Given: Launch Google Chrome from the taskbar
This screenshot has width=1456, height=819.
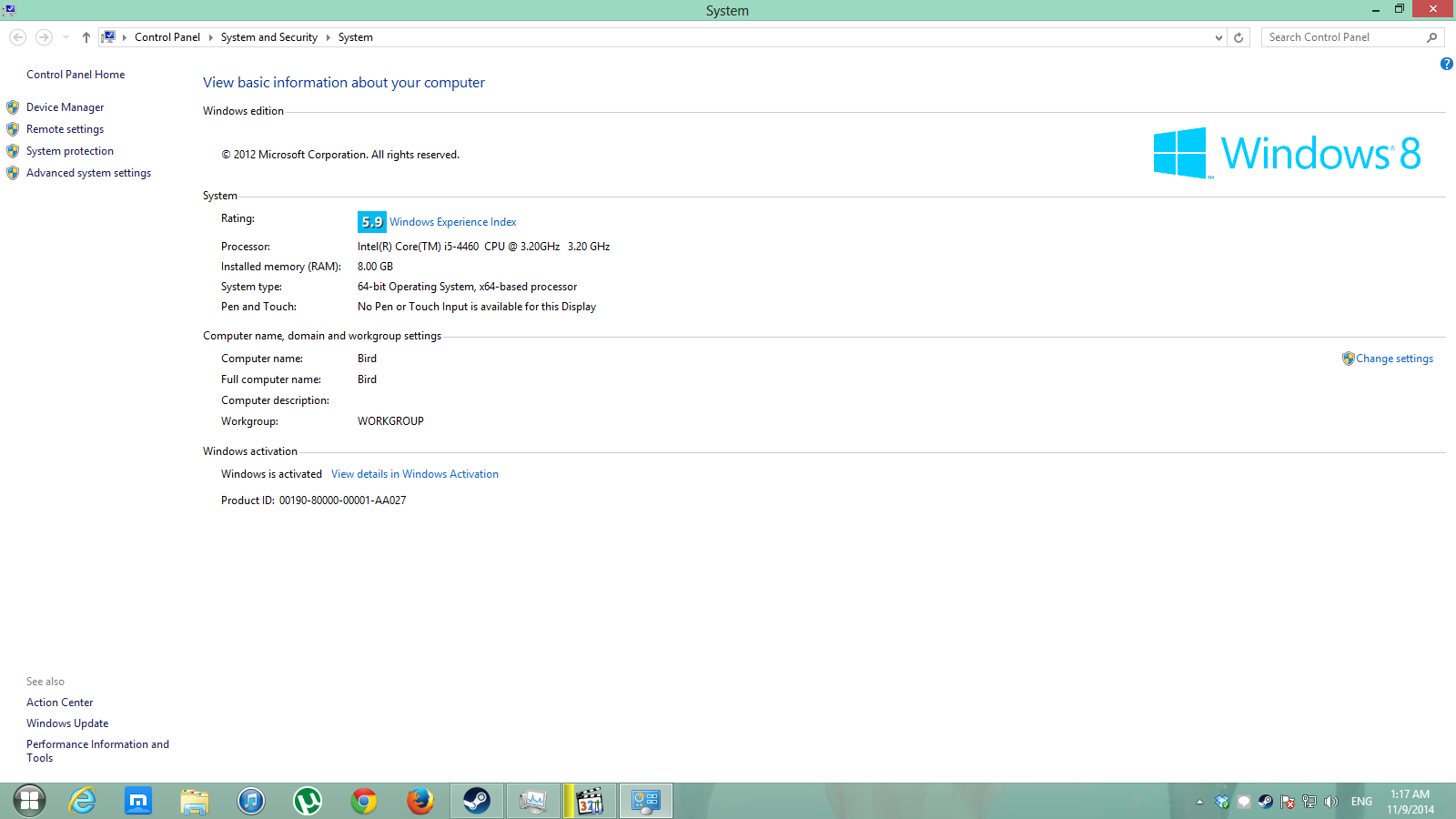Looking at the screenshot, I should 364,801.
